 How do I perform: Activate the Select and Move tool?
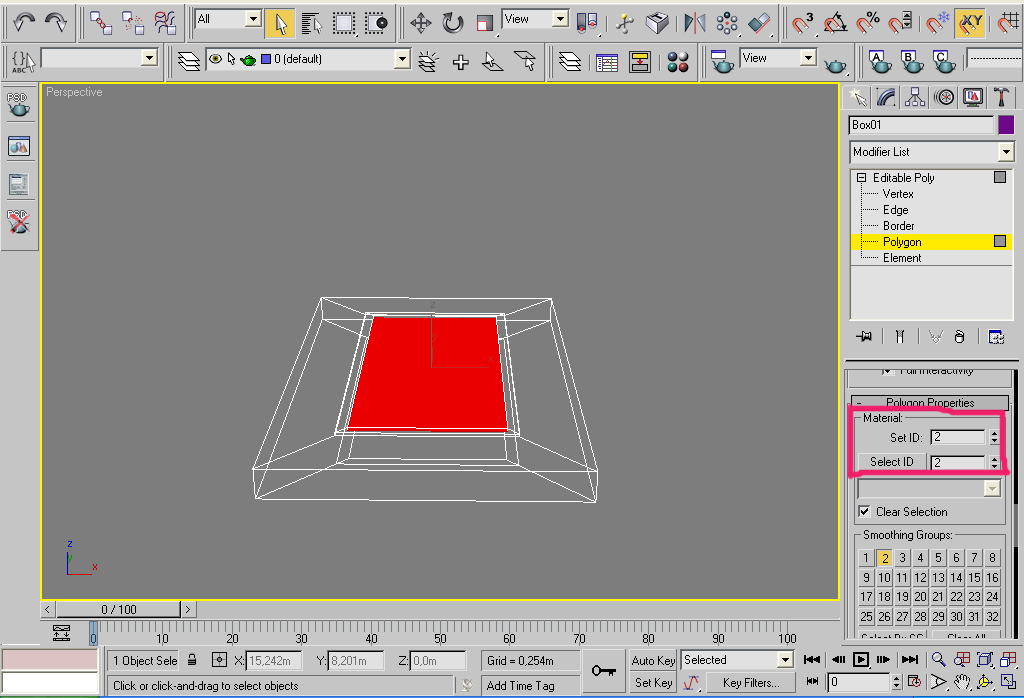421,24
